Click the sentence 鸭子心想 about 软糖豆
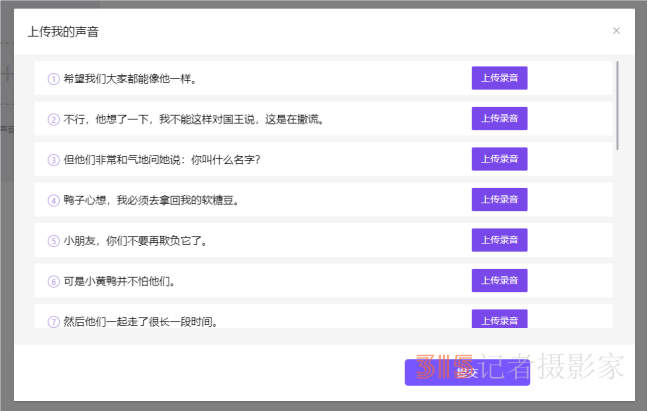 150,200
